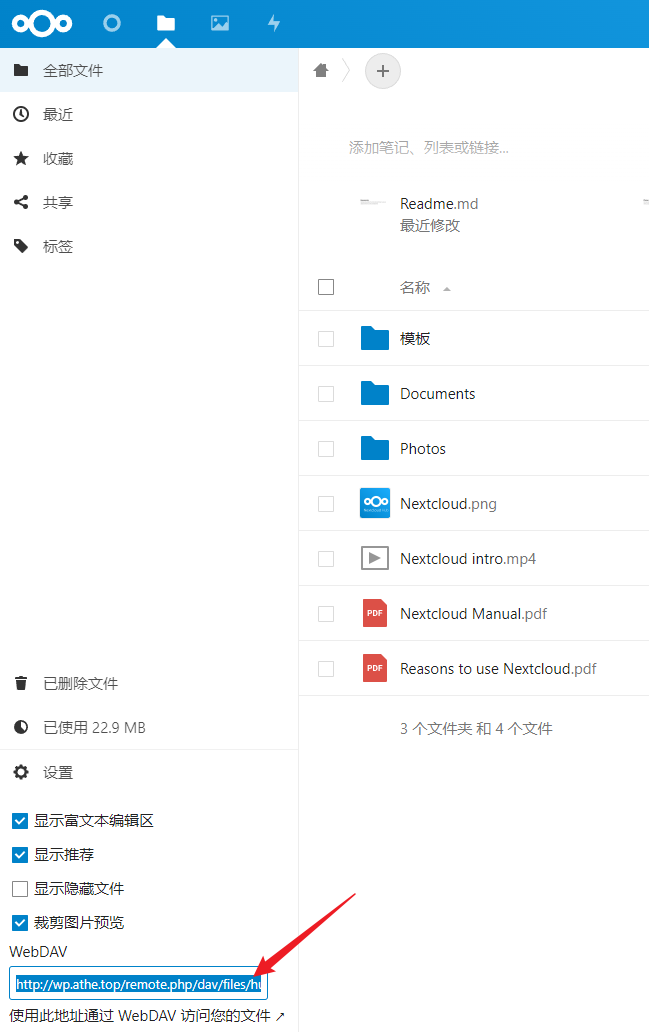649x1032 pixels.
Task: Collapse the 设置 settings section
Action: click(149, 773)
